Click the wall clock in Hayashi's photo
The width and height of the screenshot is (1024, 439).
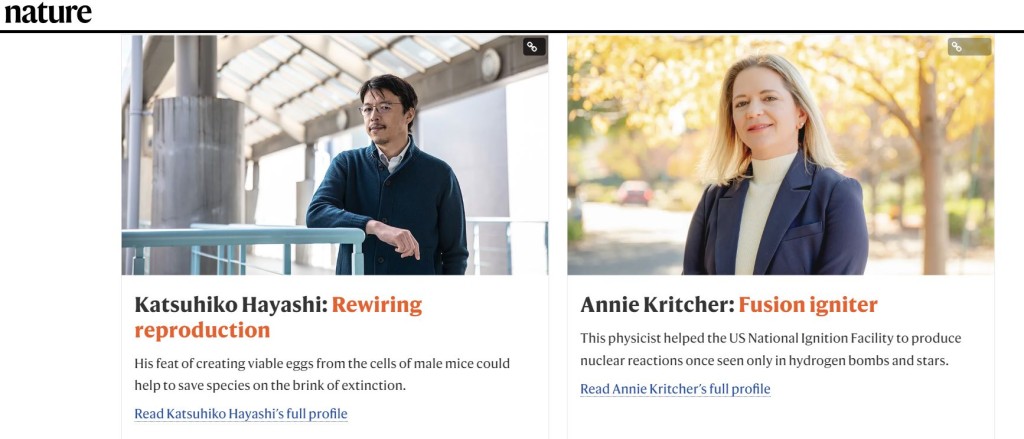[490, 65]
